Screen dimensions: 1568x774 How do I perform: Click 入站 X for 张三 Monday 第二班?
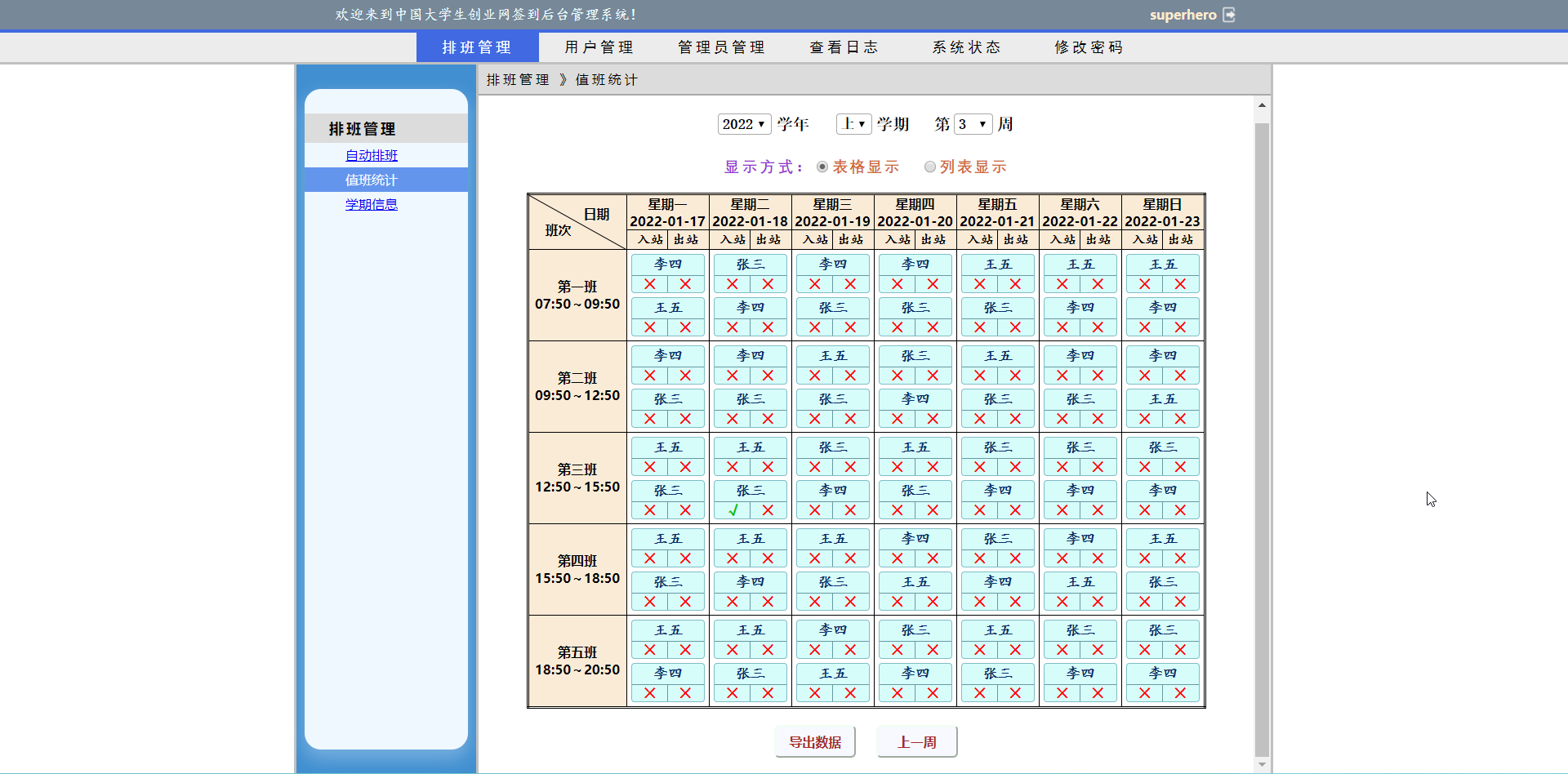tap(650, 419)
